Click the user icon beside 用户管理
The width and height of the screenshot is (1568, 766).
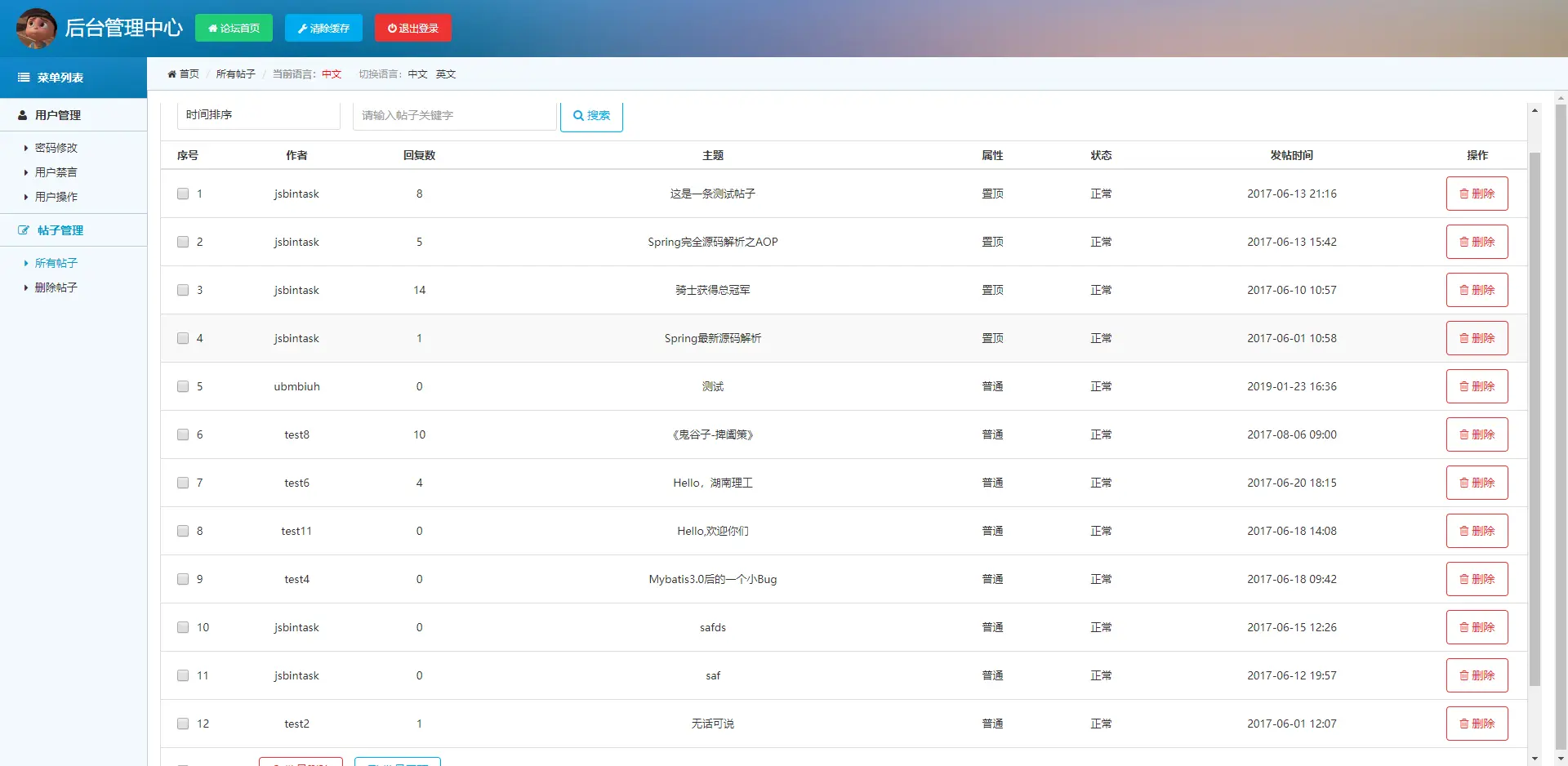click(x=23, y=115)
